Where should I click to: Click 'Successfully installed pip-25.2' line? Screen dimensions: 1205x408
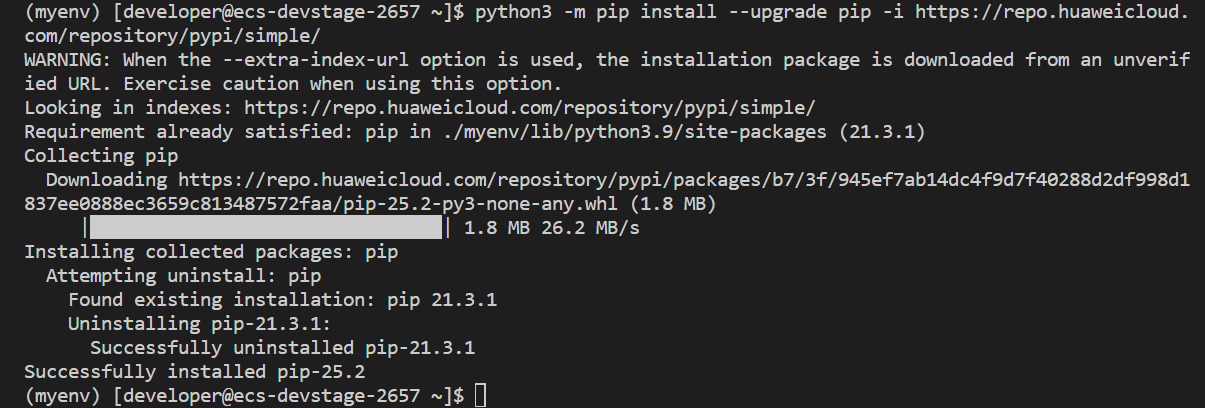pyautogui.click(x=195, y=372)
